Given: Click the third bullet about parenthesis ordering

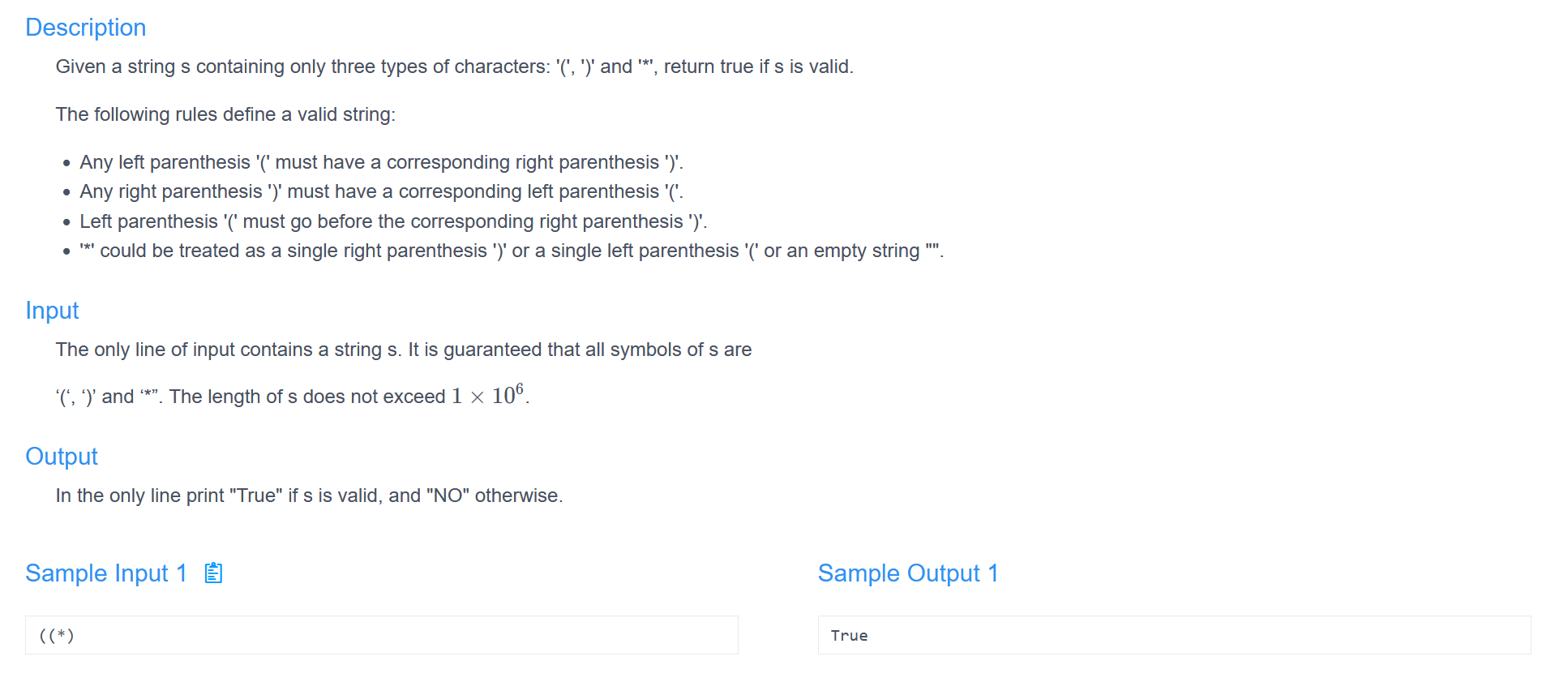Looking at the screenshot, I should [392, 221].
